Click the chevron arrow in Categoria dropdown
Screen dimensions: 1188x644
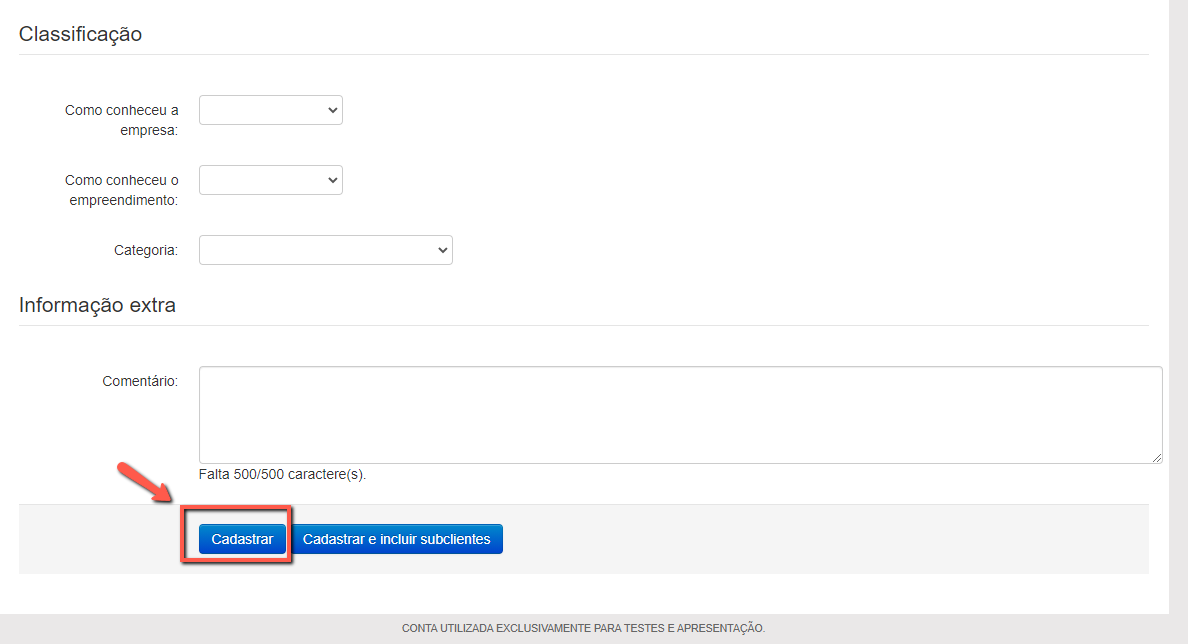443,250
